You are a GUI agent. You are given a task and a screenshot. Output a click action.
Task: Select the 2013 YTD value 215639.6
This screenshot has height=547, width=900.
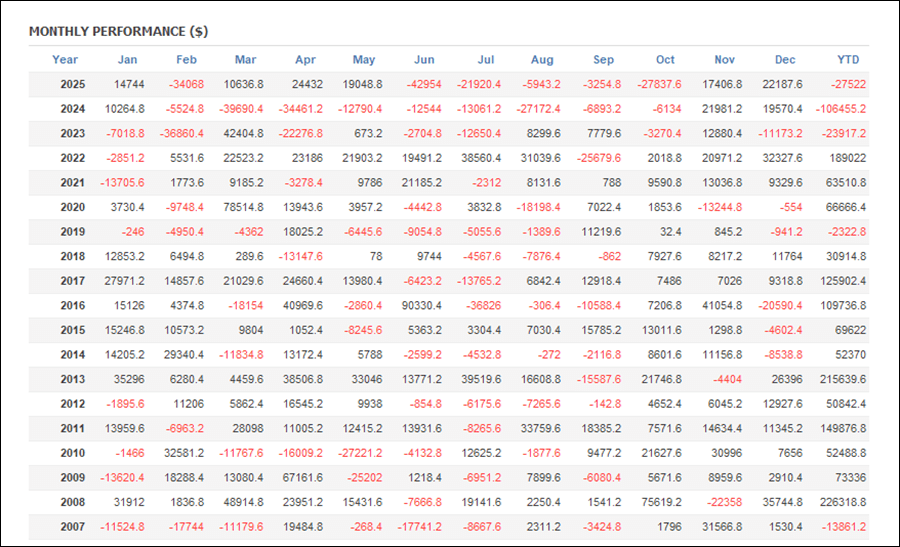click(842, 379)
